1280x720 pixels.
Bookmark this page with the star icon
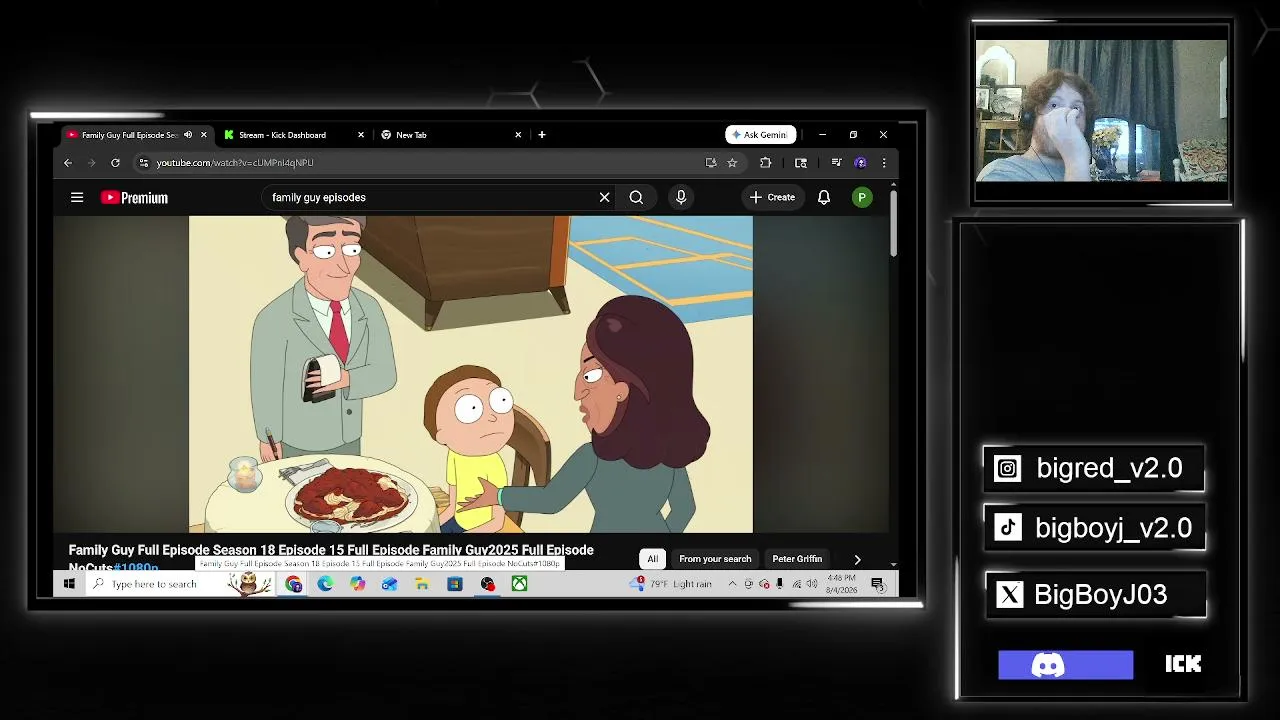pyautogui.click(x=732, y=163)
